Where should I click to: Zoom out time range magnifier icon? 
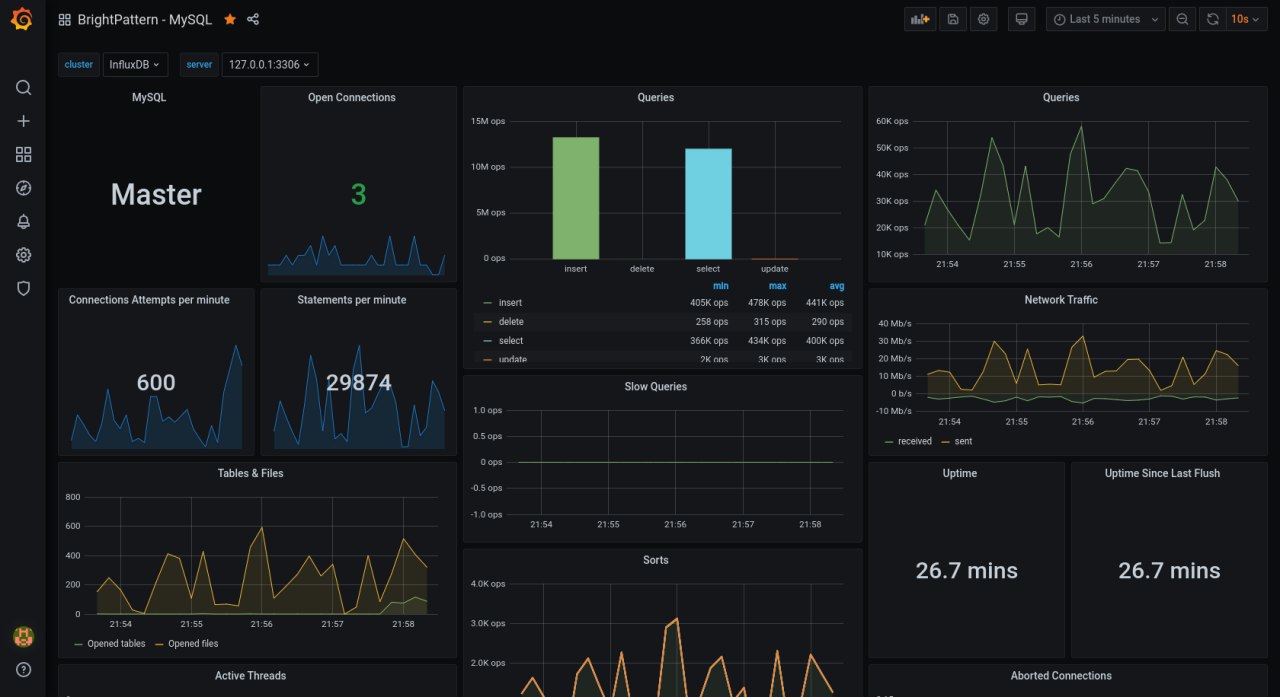1182,19
